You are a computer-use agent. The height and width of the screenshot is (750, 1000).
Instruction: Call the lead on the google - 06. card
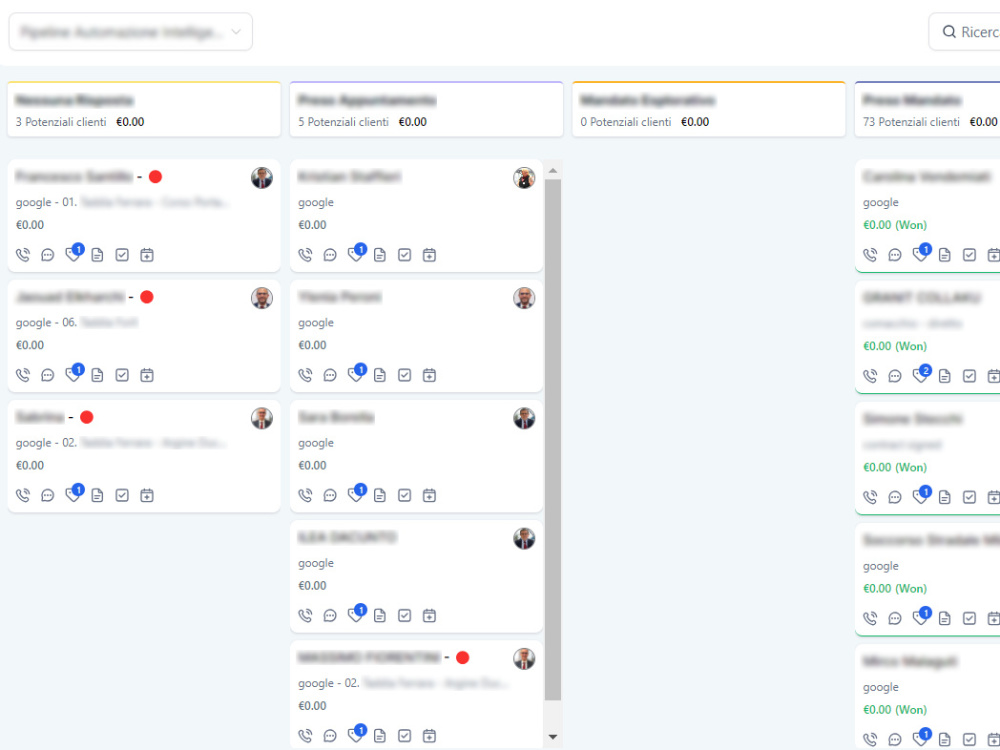click(x=23, y=375)
